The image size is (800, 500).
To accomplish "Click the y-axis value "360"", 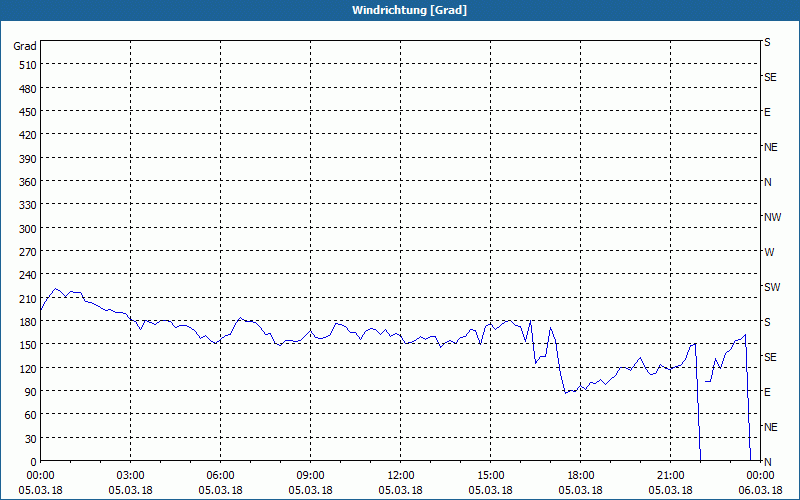I will [29, 182].
